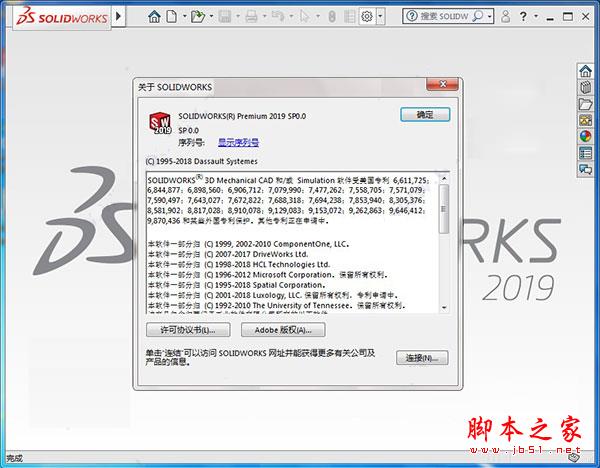Viewport: 600px width, 468px height.
Task: Open Appearances color ball tab in the task pane
Action: click(x=585, y=136)
